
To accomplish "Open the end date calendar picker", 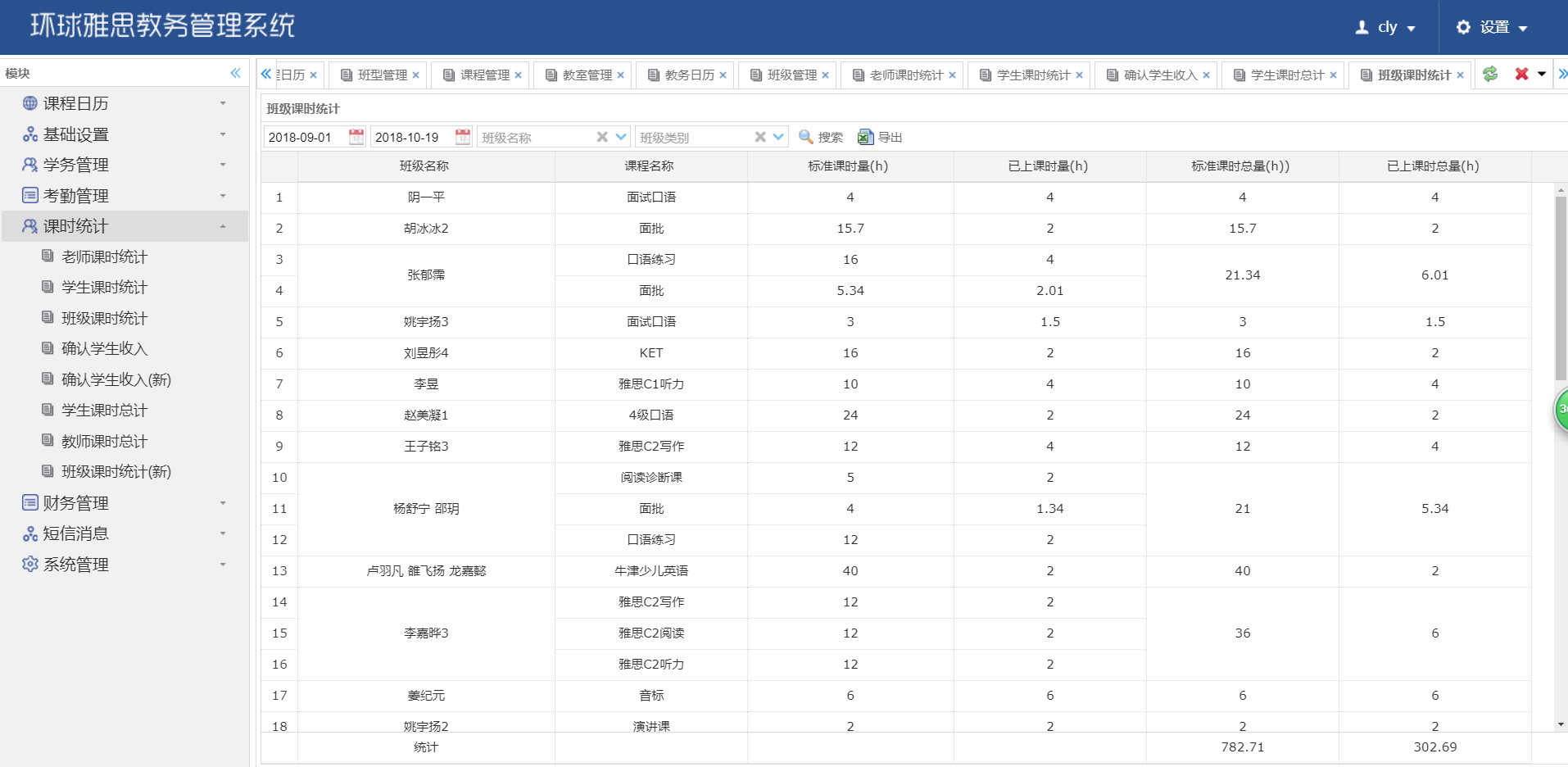I will (x=463, y=137).
